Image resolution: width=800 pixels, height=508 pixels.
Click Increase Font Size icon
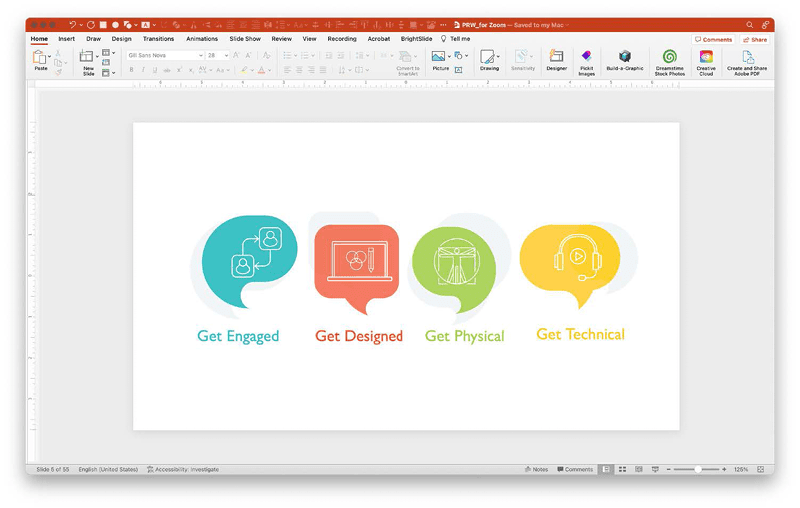(236, 55)
